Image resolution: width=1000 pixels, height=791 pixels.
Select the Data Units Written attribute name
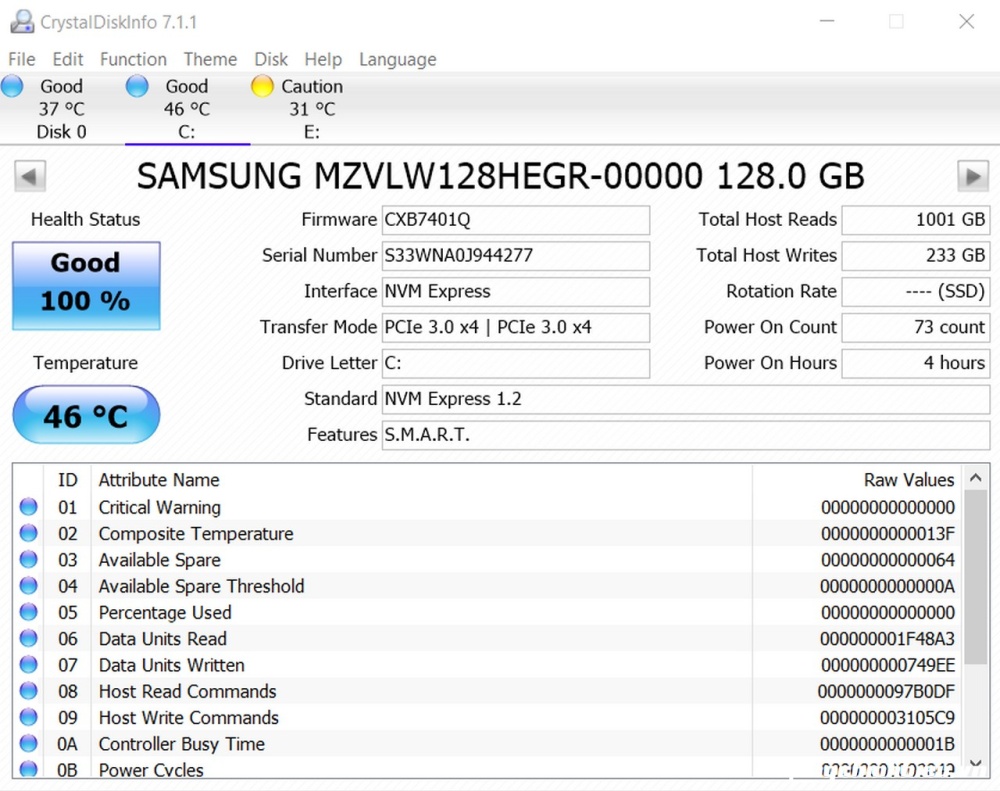(x=172, y=665)
